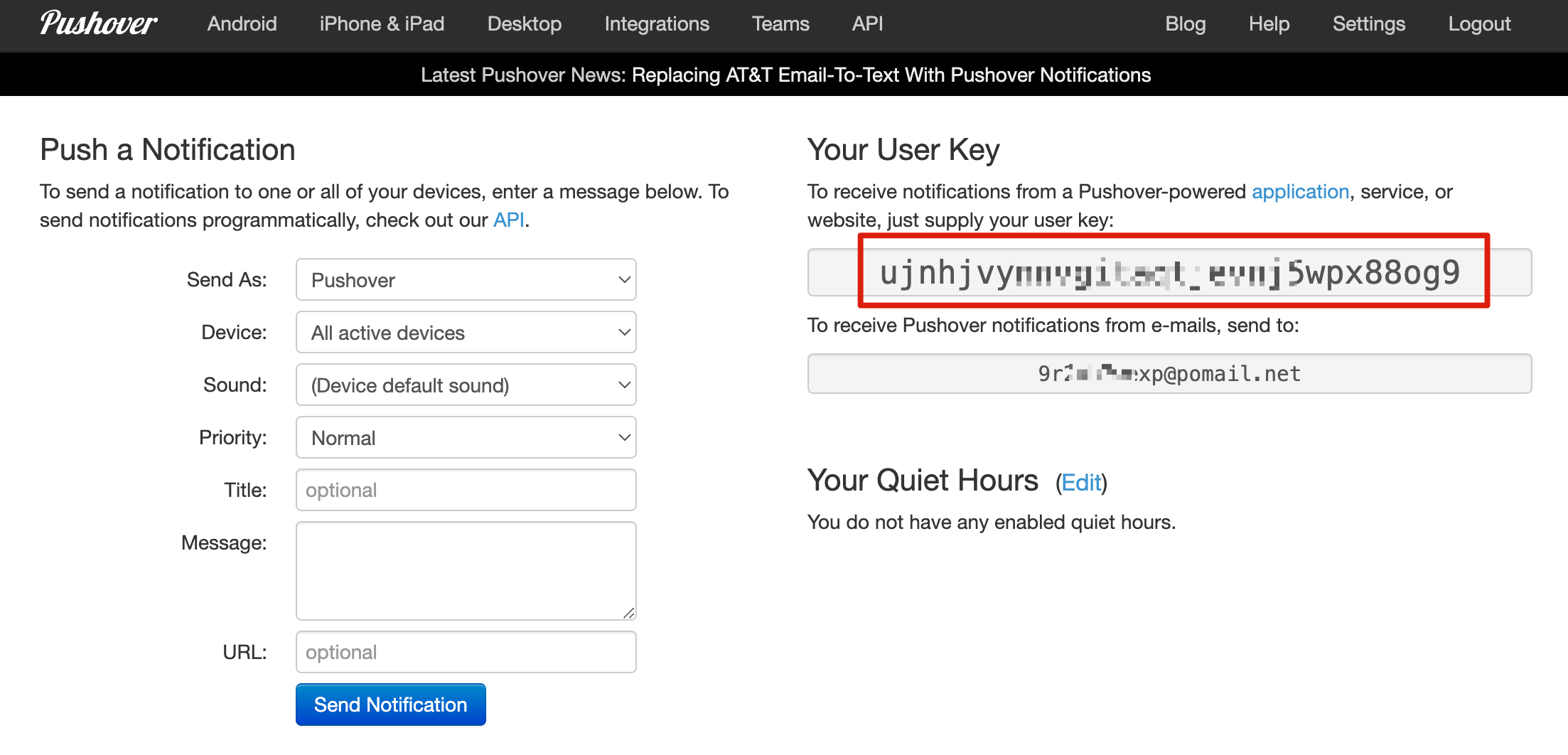The width and height of the screenshot is (1568, 755).
Task: Click the Send Notification button
Action: pyautogui.click(x=391, y=705)
